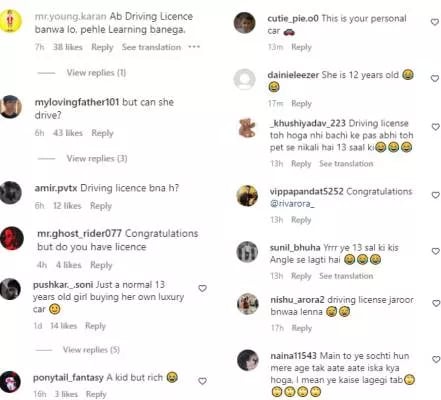This screenshot has width=441, height=400.
Task: Open mylovingfather101's profile picture
Action: 11,107
